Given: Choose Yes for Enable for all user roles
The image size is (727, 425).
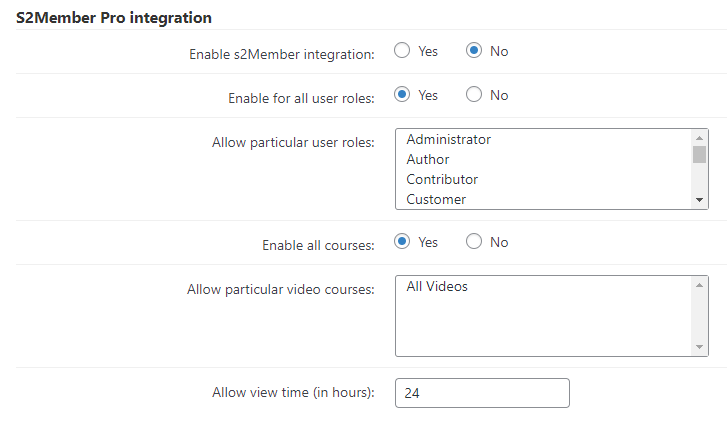Looking at the screenshot, I should tap(402, 95).
